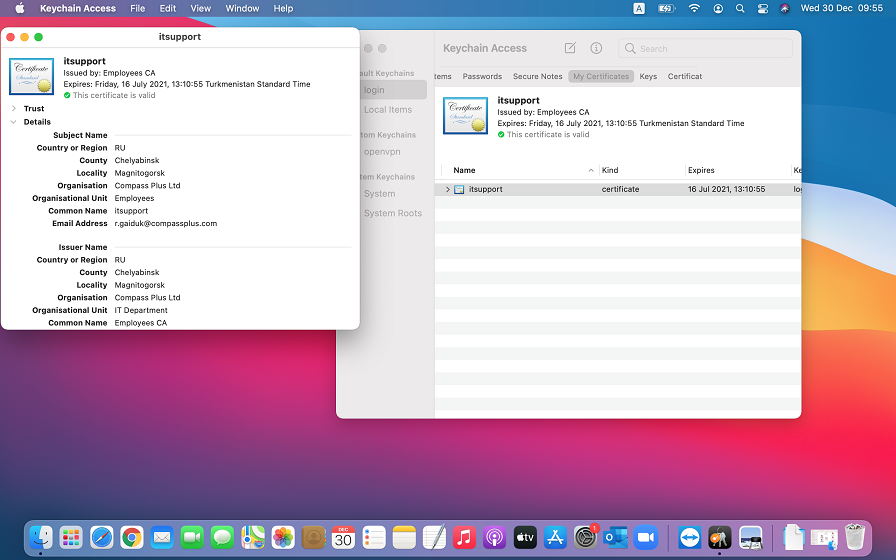
Task: Switch to the Keys tab
Action: coord(648,76)
